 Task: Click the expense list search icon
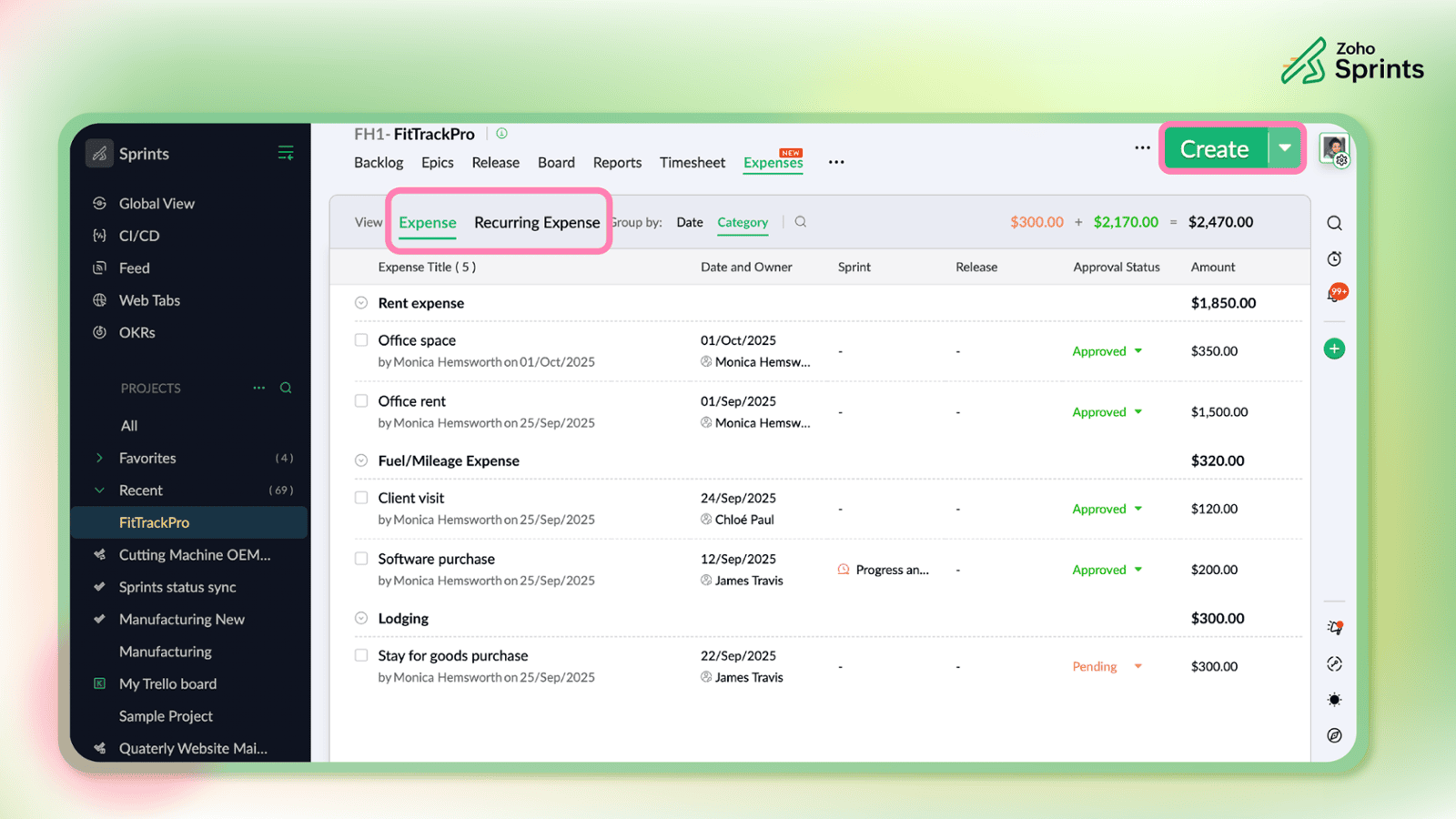(x=801, y=222)
